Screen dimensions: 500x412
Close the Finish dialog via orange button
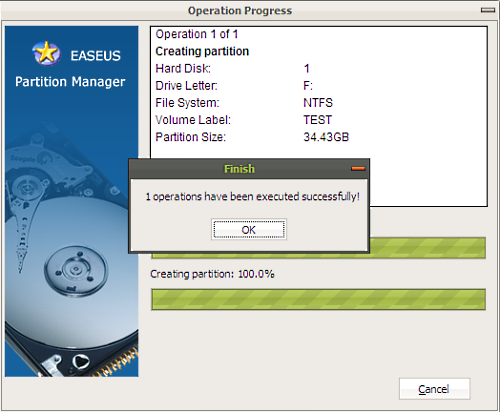click(358, 169)
